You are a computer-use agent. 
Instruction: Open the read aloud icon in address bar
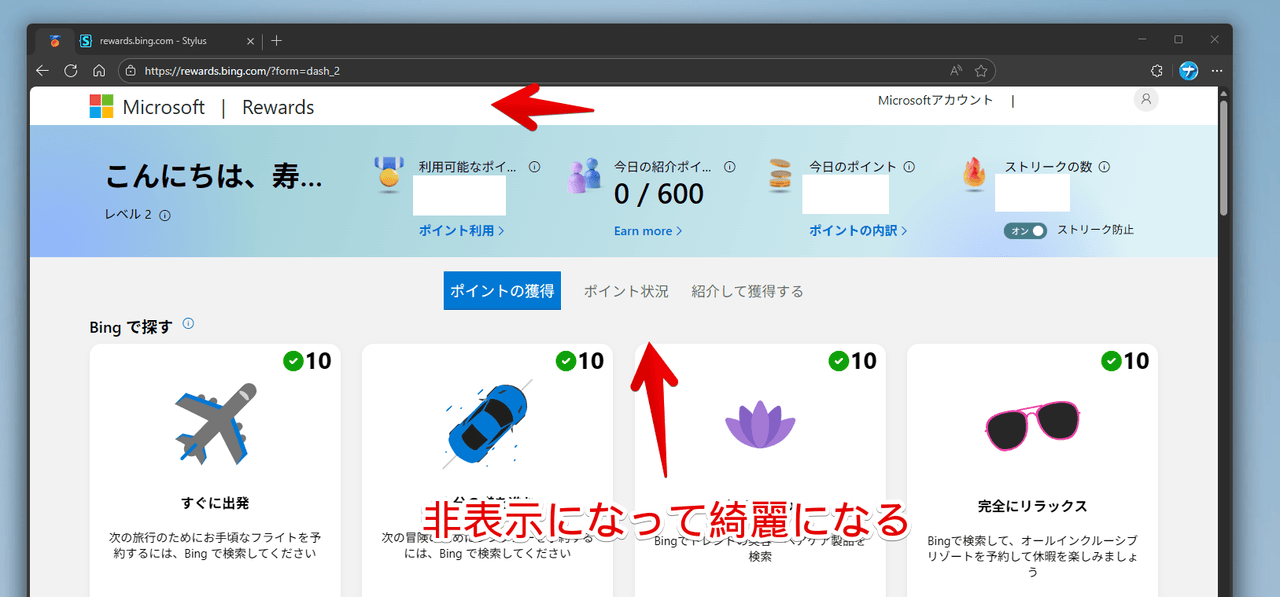click(956, 71)
